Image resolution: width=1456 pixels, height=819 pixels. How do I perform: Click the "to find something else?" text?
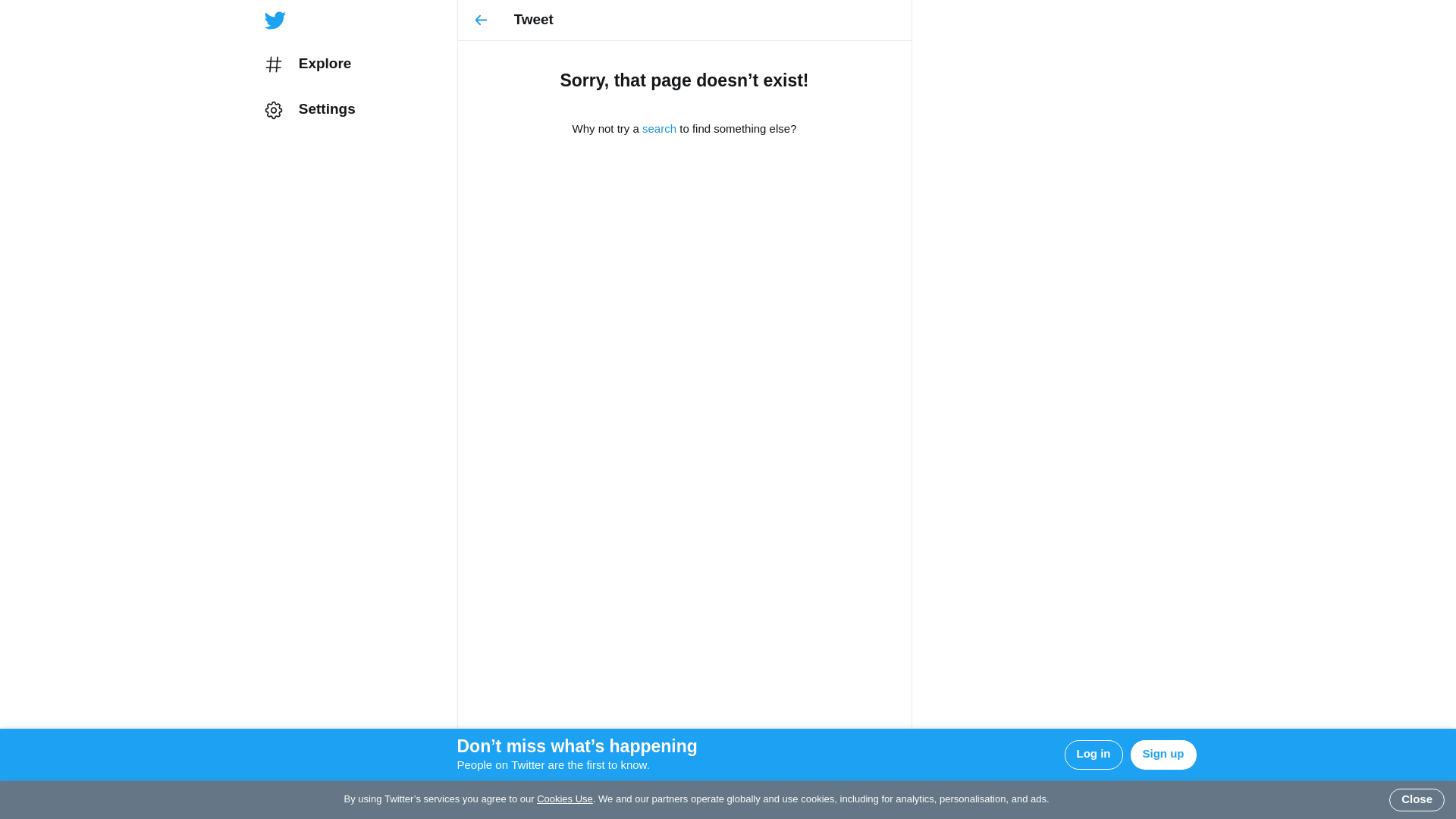(x=738, y=129)
